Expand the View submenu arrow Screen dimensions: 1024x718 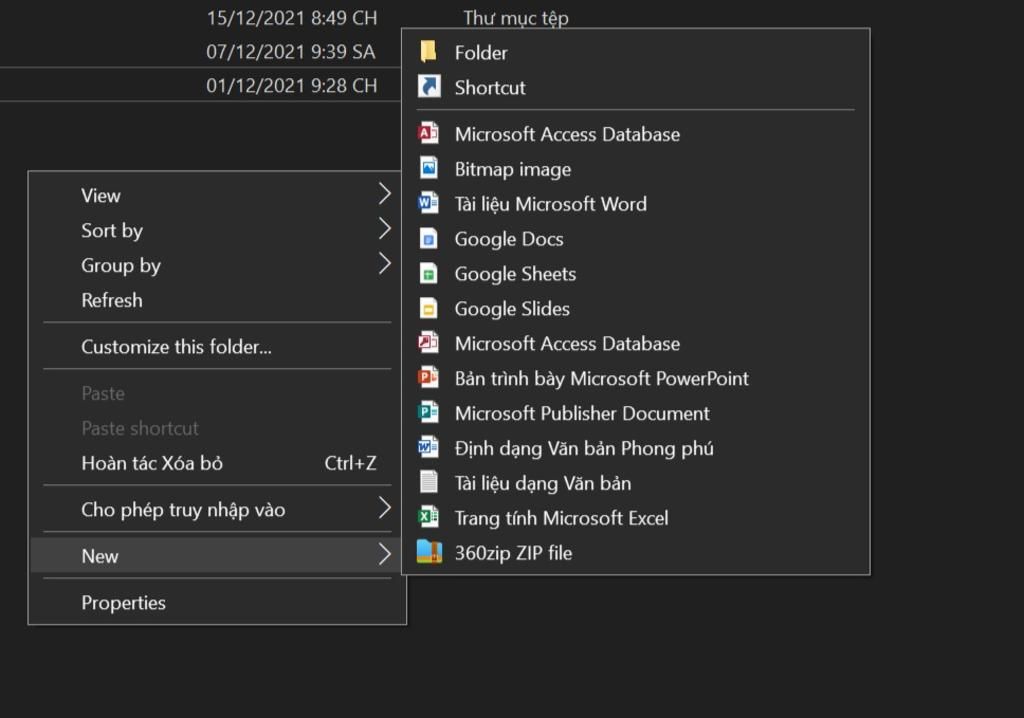[x=385, y=193]
